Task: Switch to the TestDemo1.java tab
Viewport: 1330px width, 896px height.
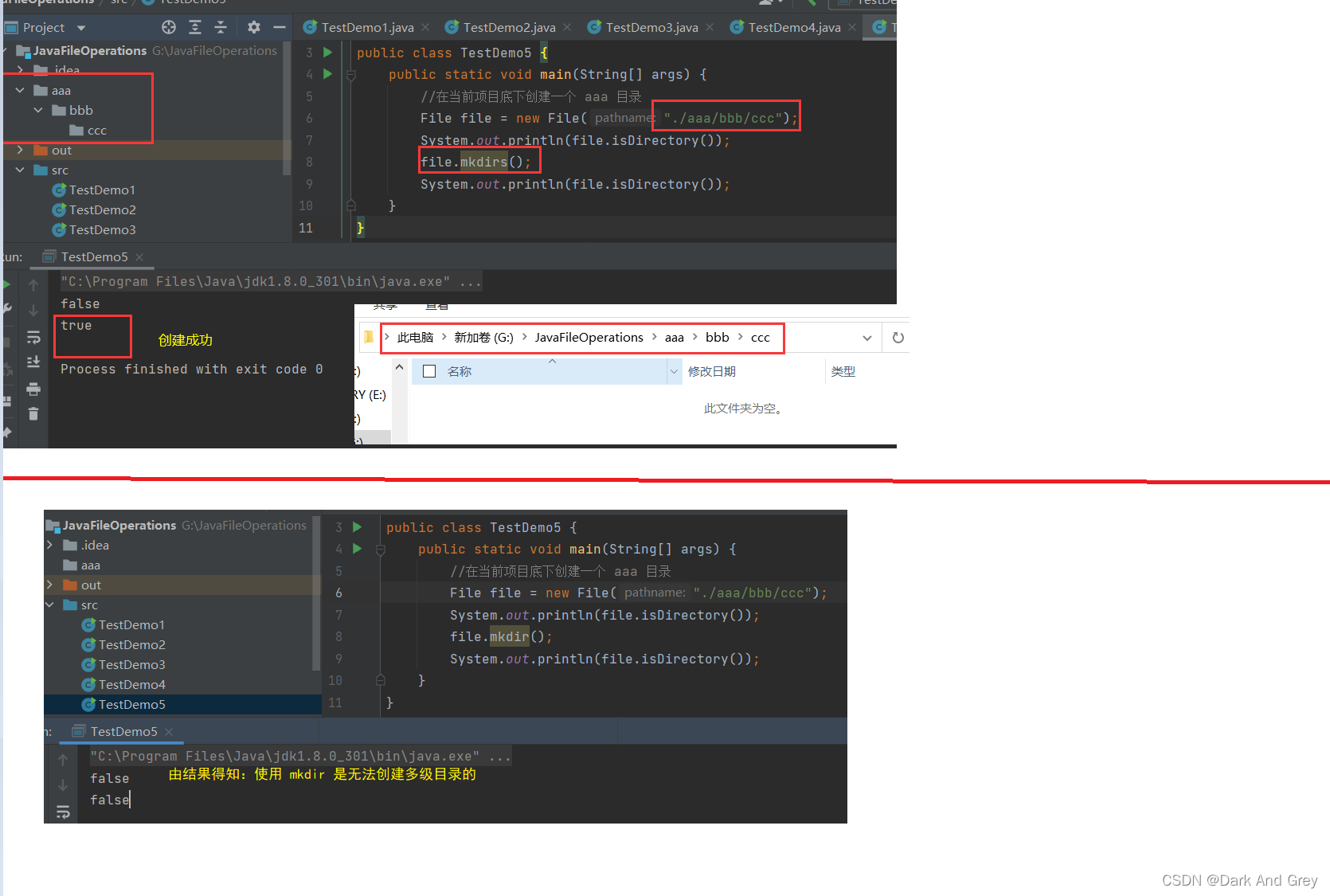Action: [x=367, y=27]
